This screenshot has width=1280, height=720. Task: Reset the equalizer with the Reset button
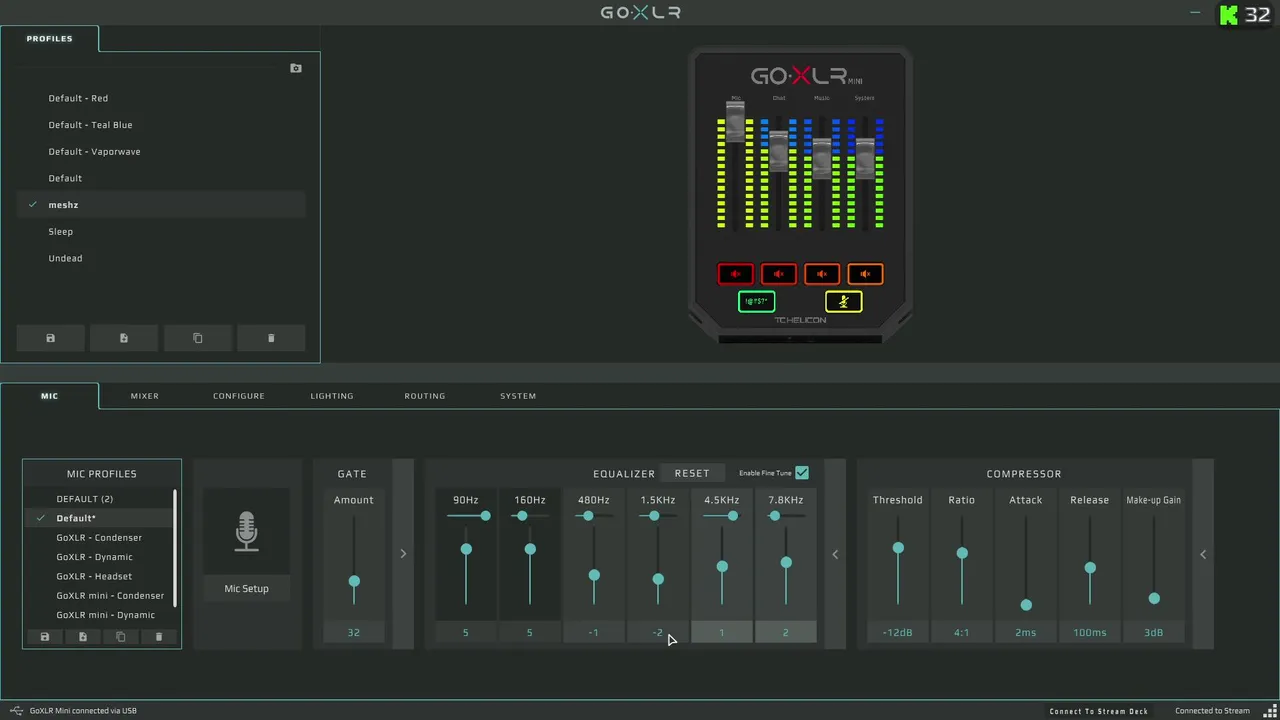692,473
